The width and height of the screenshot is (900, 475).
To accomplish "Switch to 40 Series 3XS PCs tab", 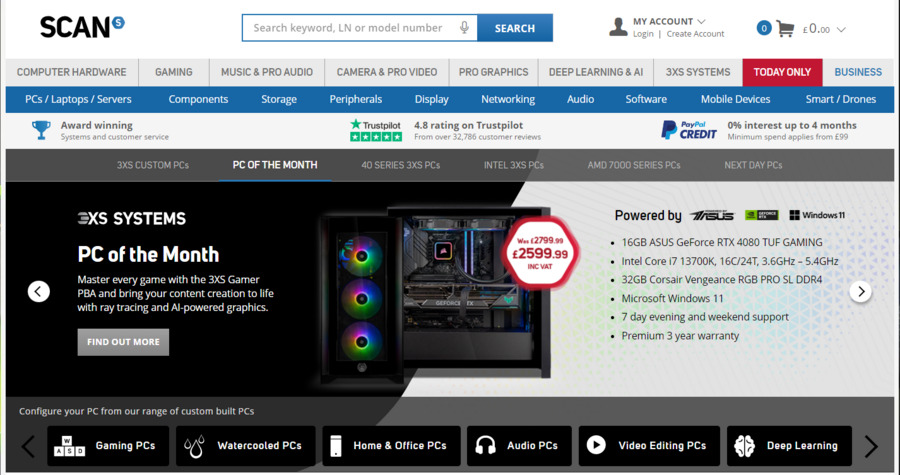I will 401,165.
